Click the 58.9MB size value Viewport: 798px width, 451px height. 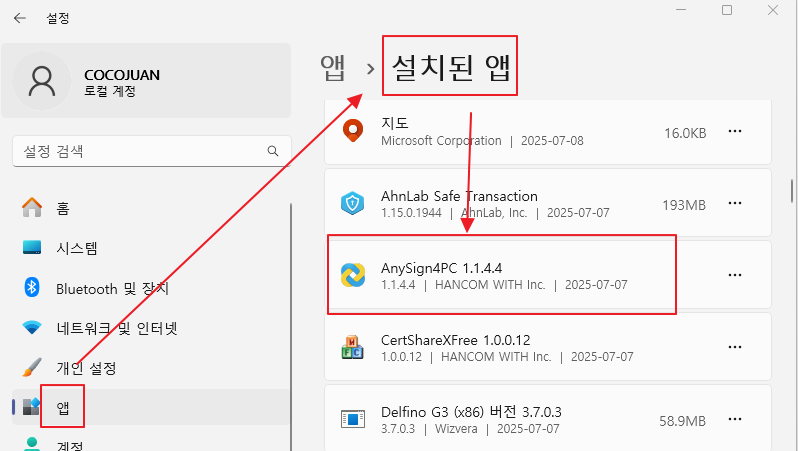[x=682, y=421]
